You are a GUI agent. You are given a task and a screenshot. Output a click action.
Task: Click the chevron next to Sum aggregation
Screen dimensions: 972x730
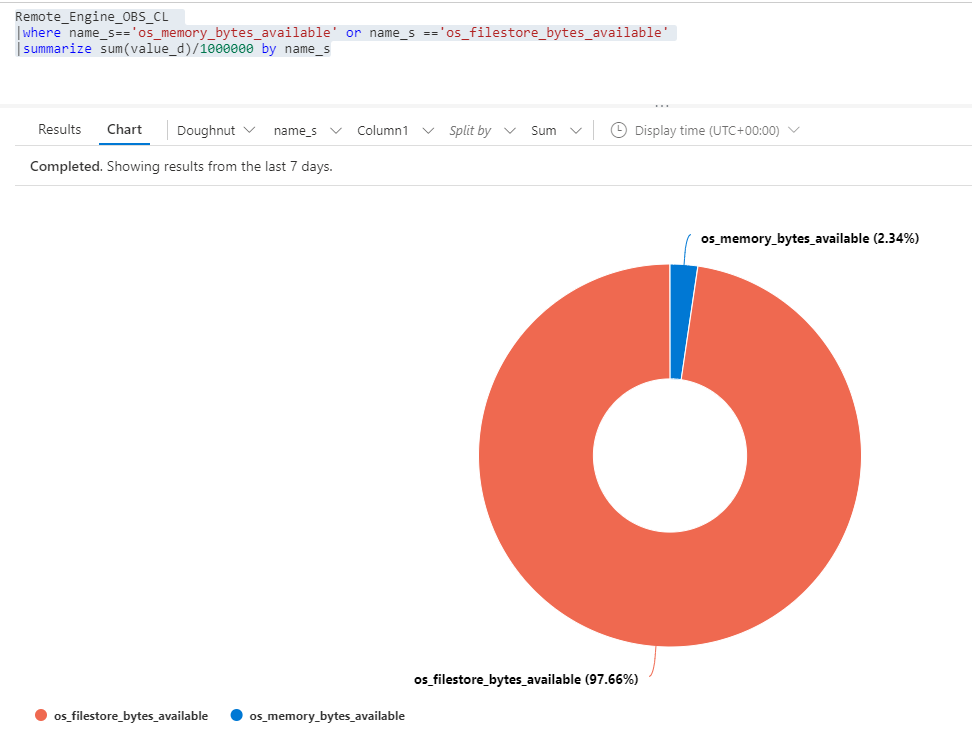coord(575,130)
